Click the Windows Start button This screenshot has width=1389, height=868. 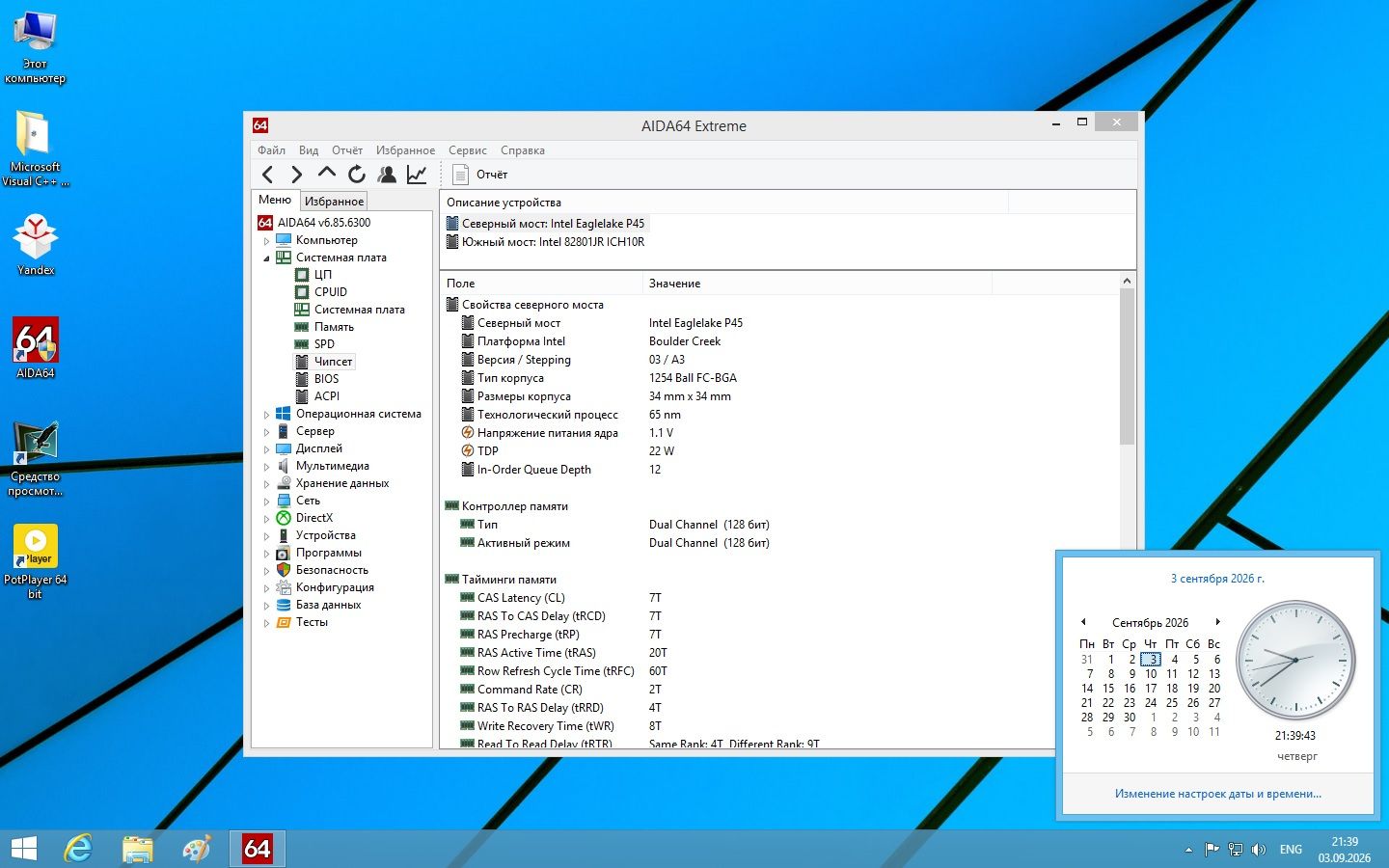tap(23, 849)
